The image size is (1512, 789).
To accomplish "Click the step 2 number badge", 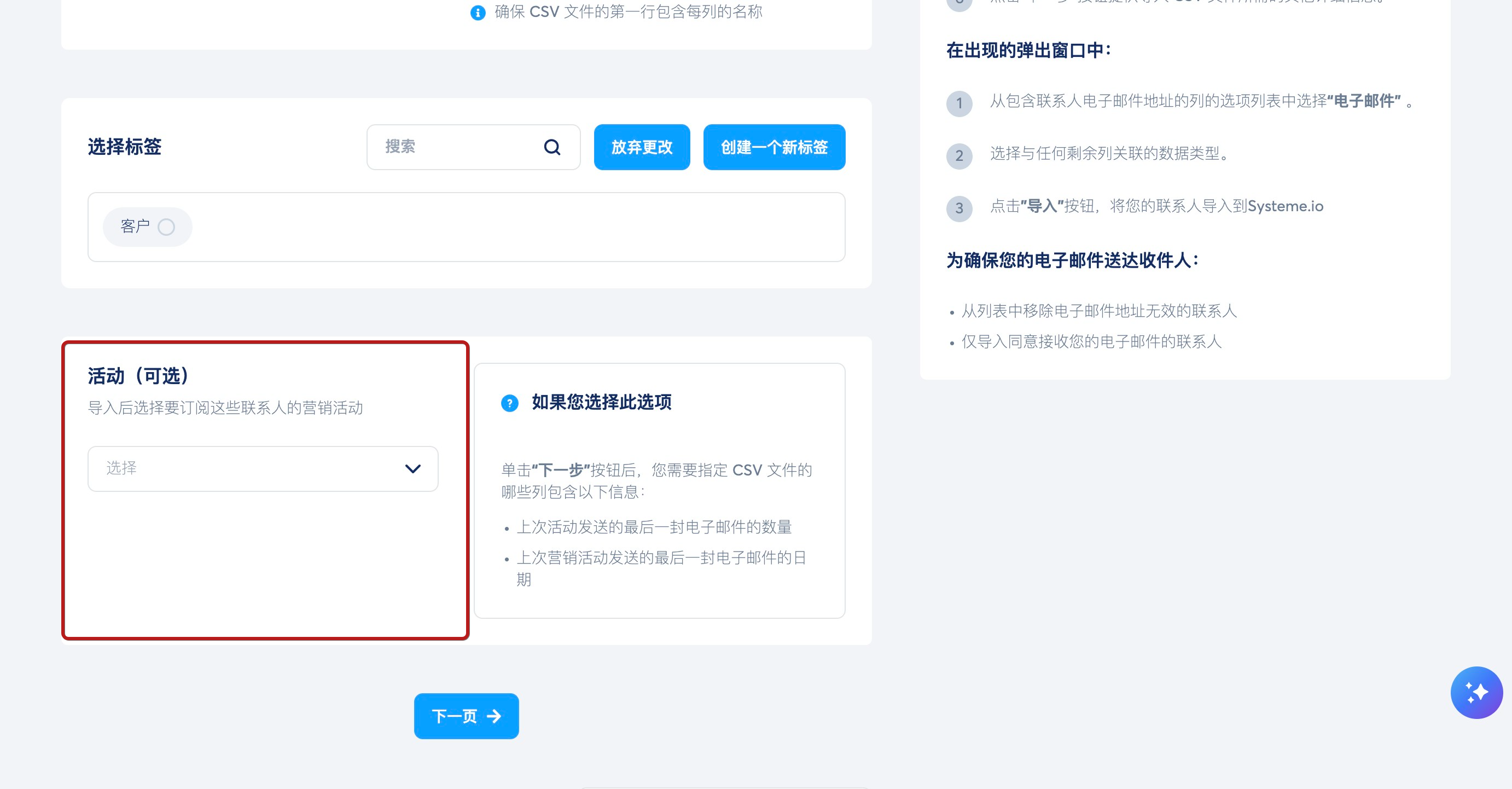I will pos(959,155).
